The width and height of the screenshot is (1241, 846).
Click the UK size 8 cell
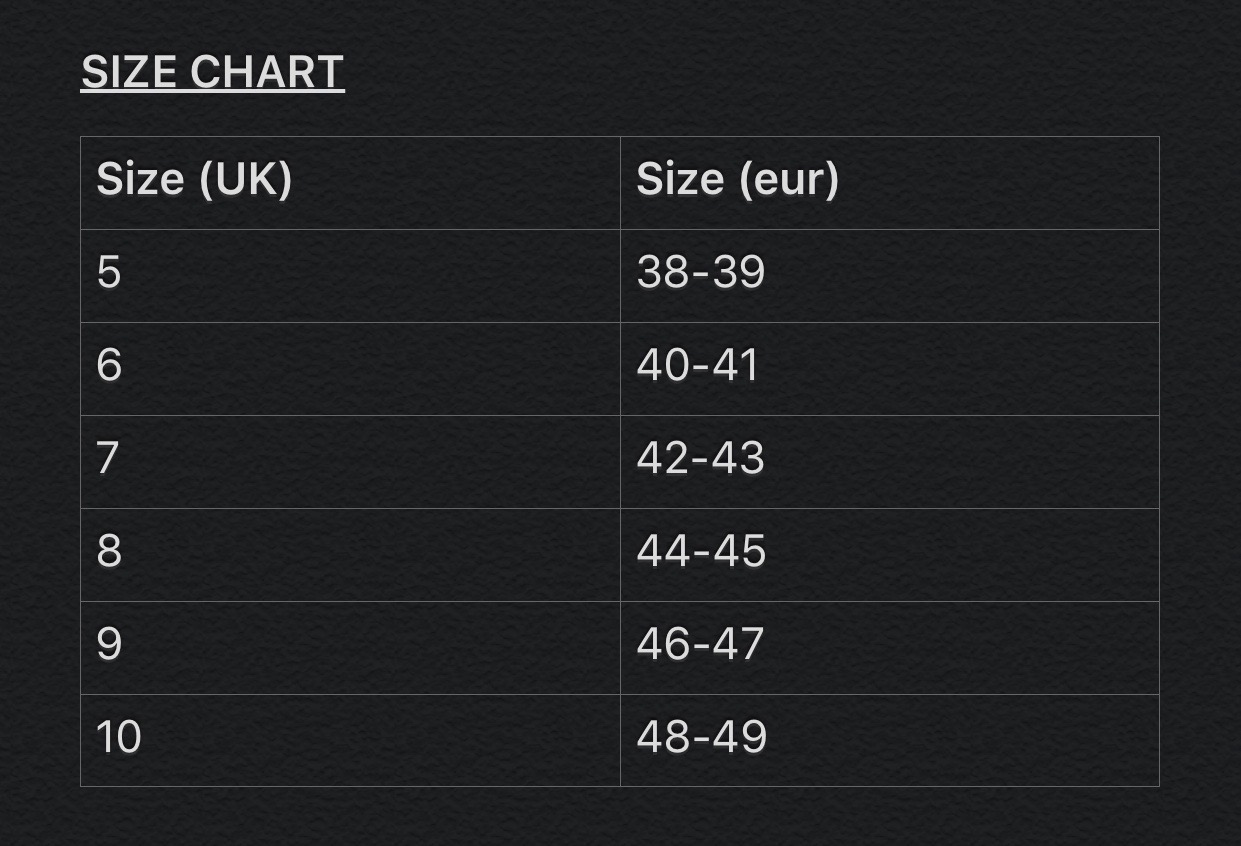[350, 555]
